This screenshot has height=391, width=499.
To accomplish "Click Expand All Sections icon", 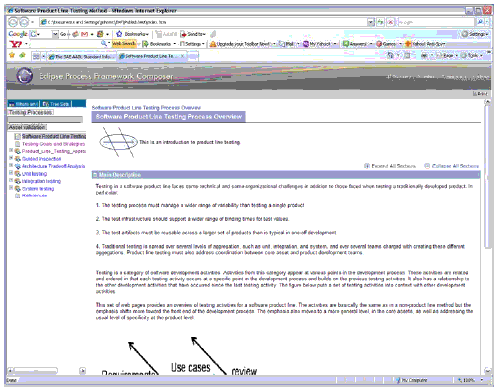I will [x=367, y=166].
